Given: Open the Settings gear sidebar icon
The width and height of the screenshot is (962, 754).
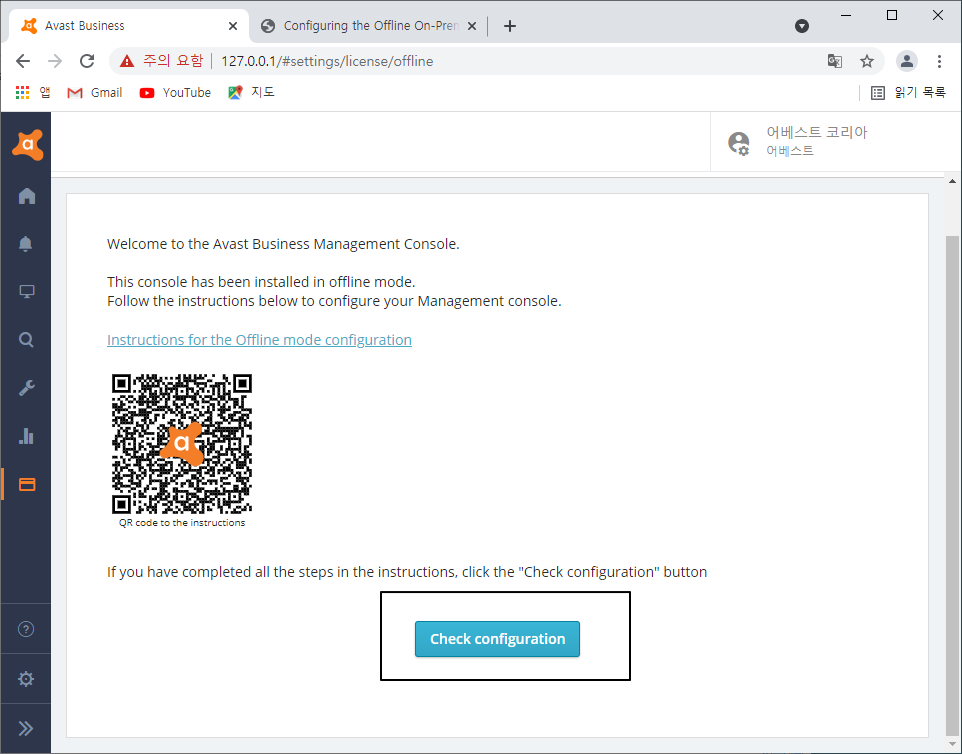Looking at the screenshot, I should pyautogui.click(x=26, y=679).
